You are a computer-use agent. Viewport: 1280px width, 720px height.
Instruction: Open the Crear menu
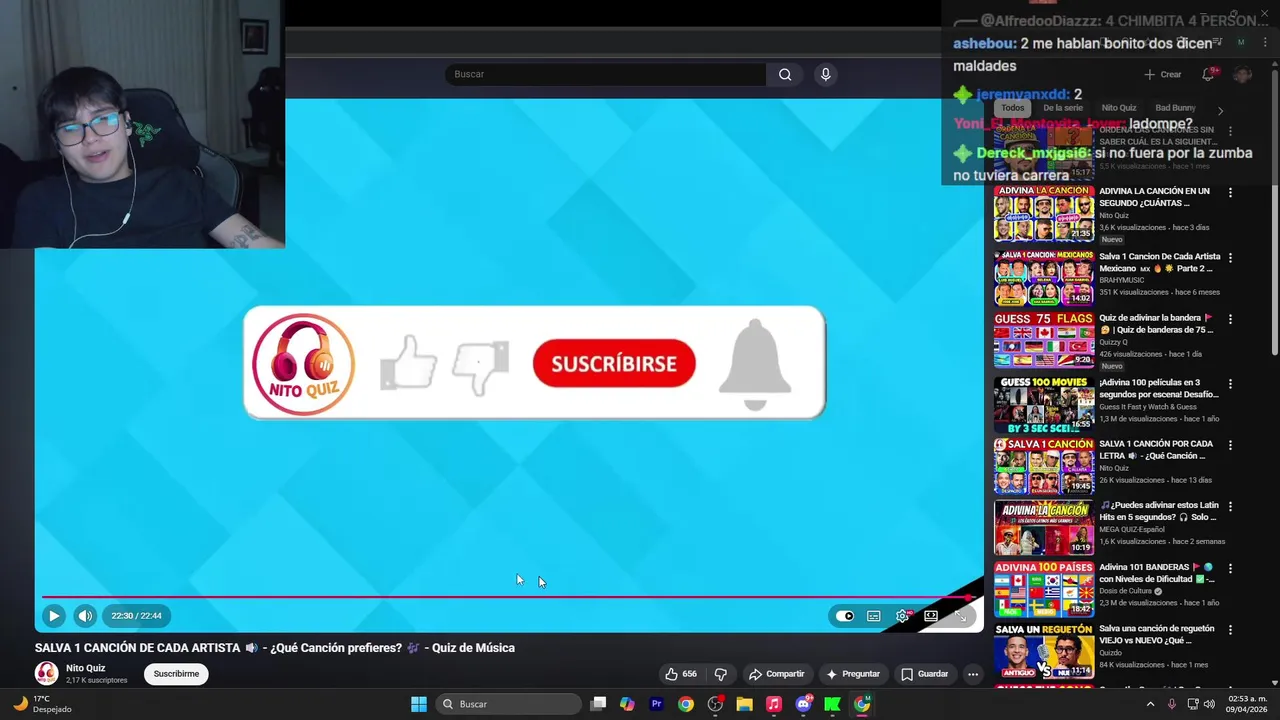coord(1163,74)
